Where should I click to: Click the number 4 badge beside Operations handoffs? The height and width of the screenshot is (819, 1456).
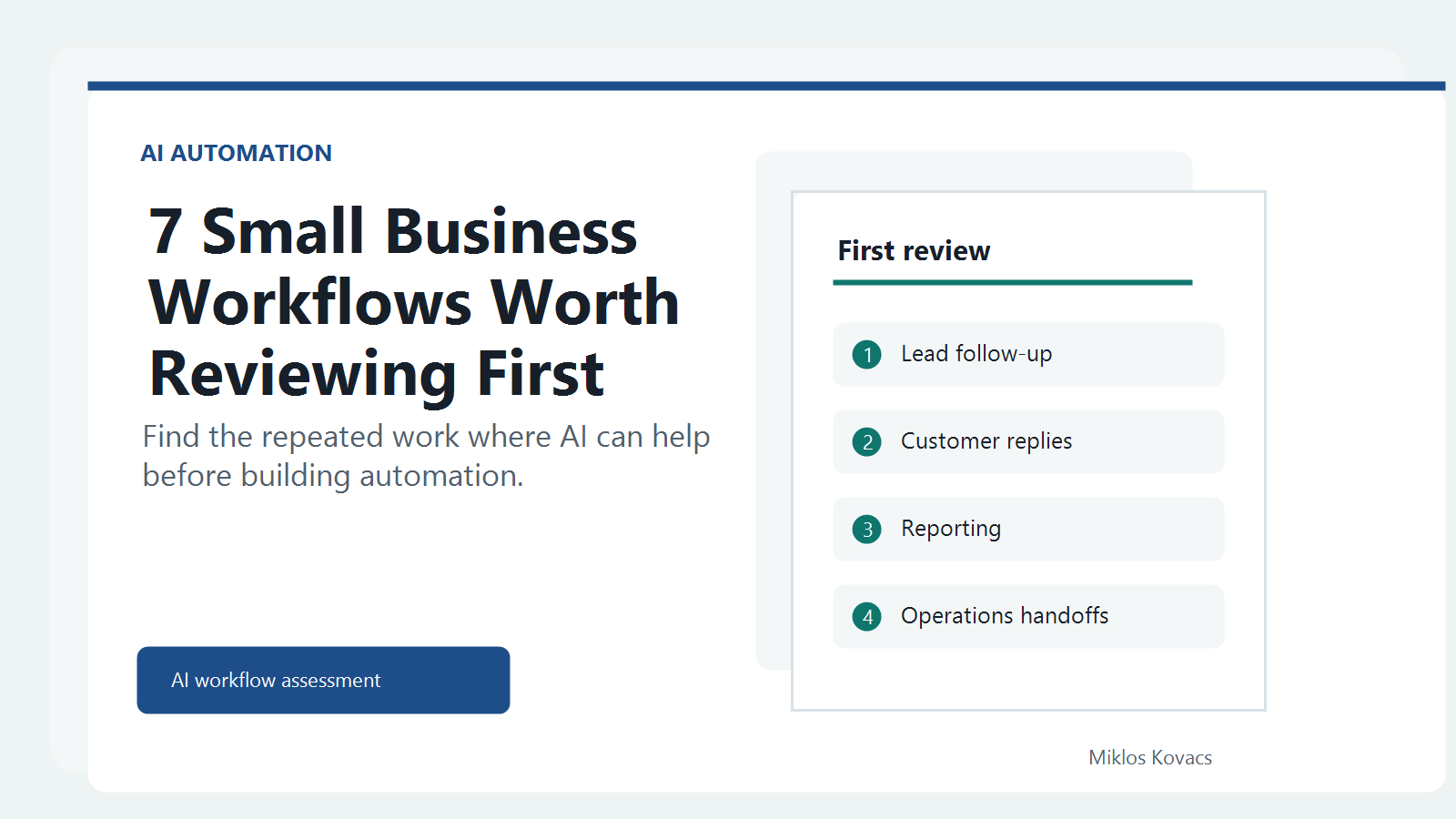click(x=867, y=616)
